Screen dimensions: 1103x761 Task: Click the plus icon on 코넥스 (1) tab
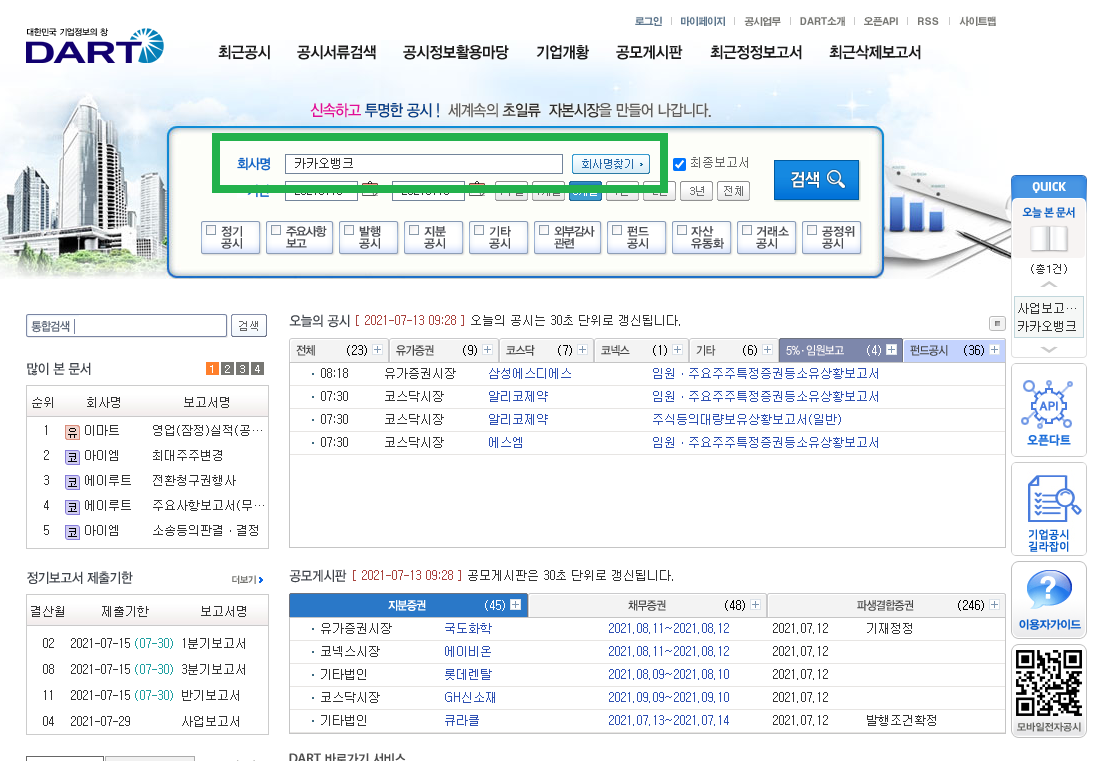click(x=677, y=350)
